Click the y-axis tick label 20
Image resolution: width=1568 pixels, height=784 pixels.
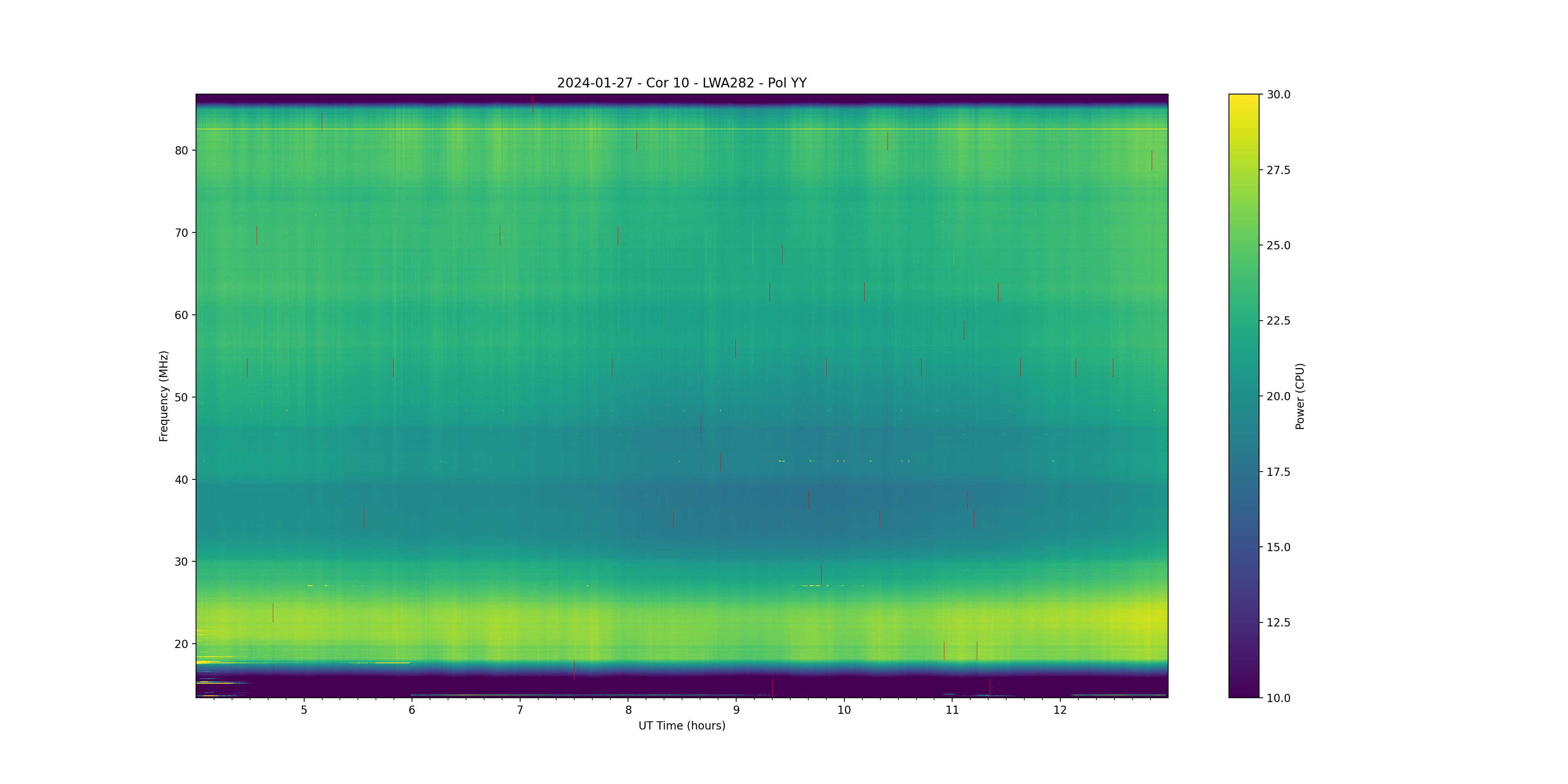[181, 644]
